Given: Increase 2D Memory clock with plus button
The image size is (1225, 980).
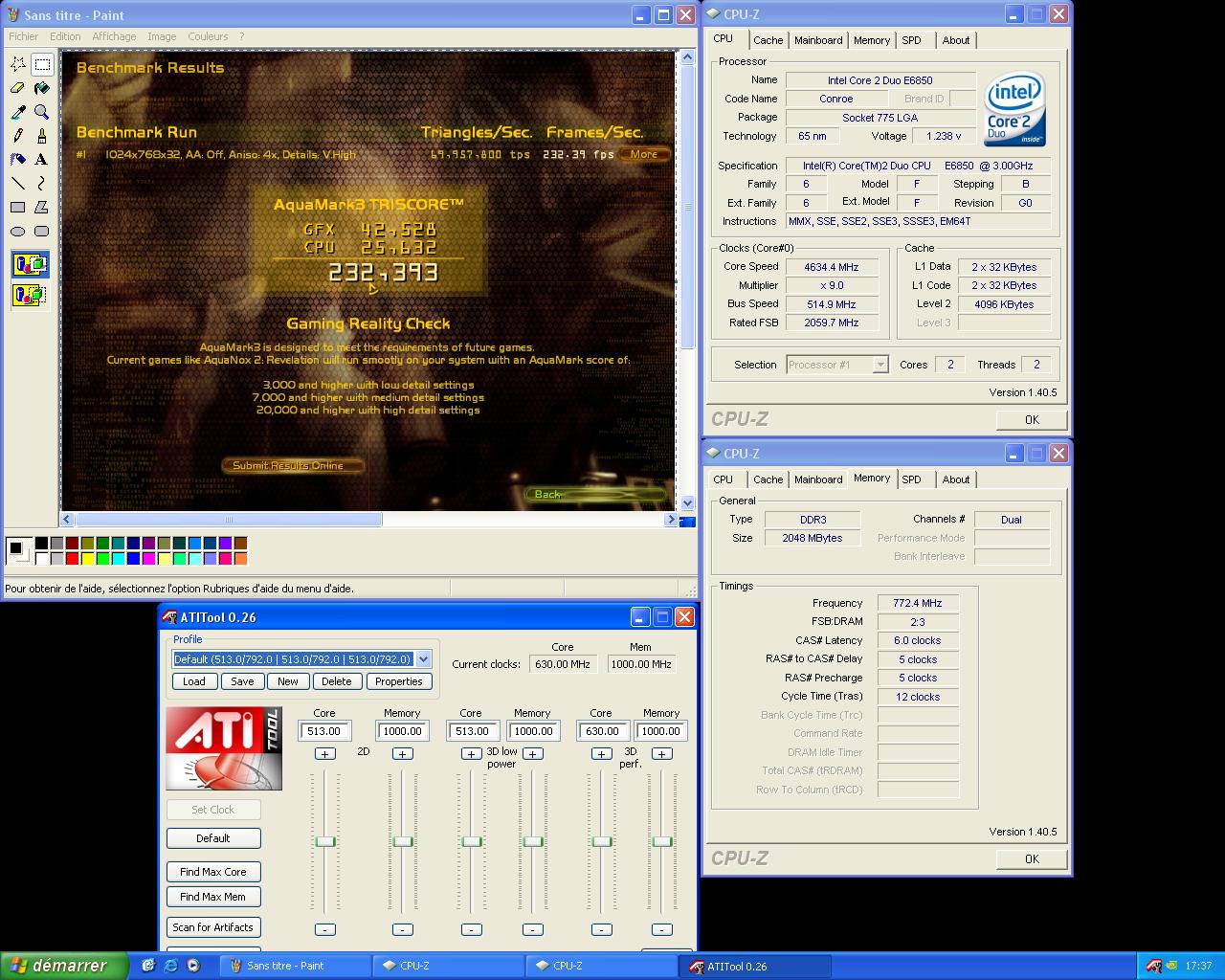Looking at the screenshot, I should 403,754.
